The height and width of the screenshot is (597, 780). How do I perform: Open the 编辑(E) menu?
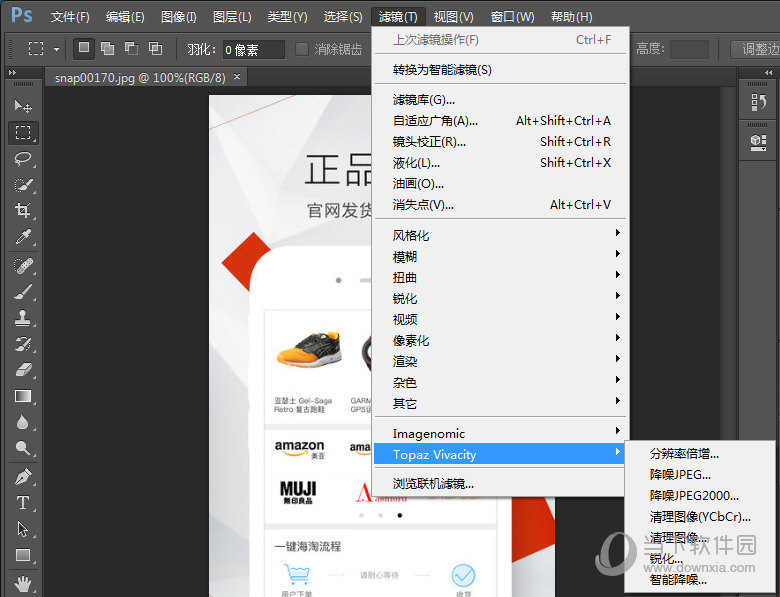125,17
